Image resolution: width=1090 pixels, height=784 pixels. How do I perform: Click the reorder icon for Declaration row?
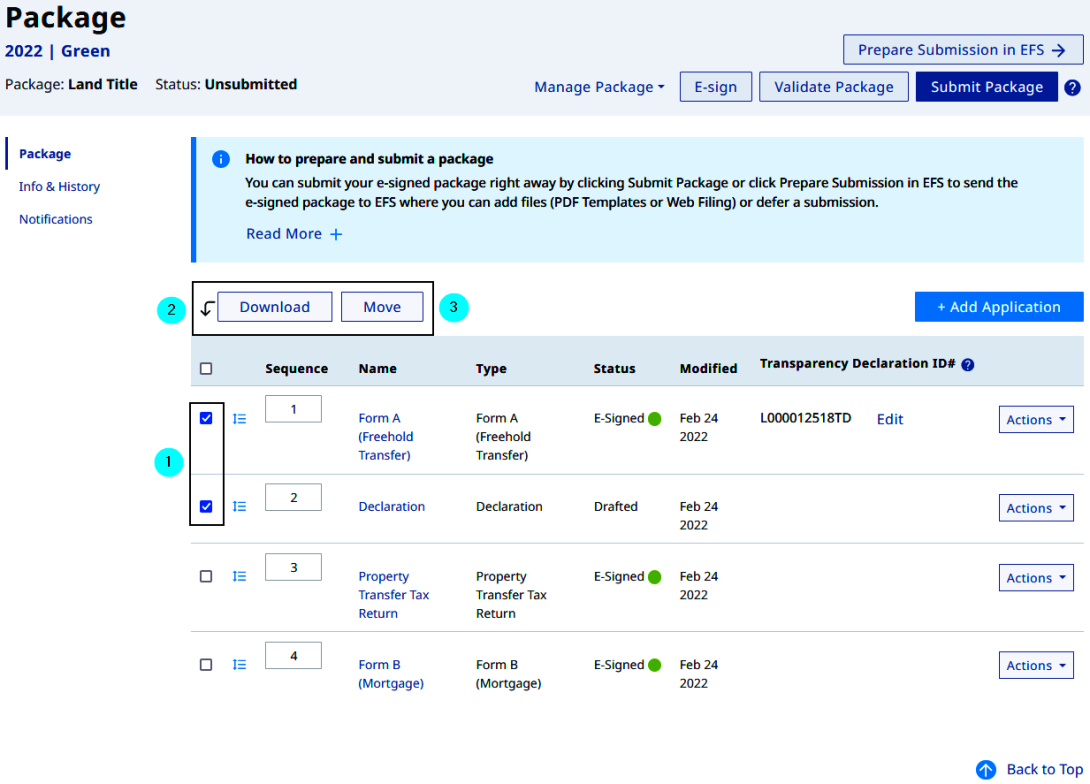click(x=239, y=507)
